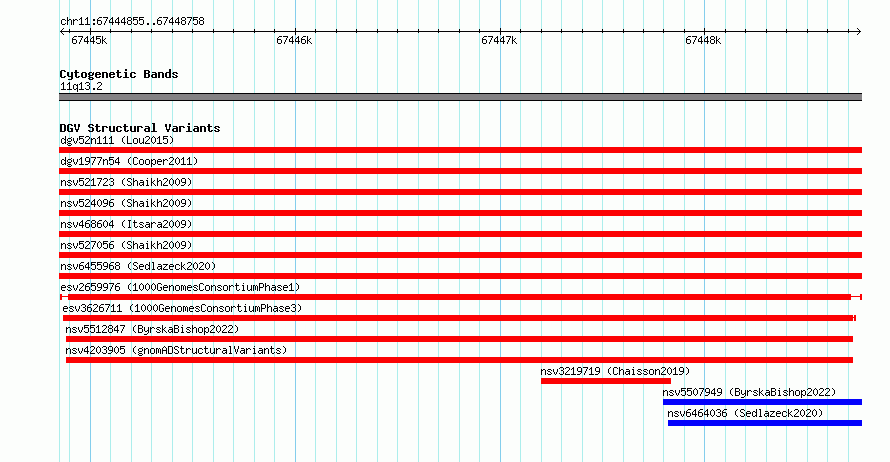The width and height of the screenshot is (890, 462).
Task: Open the nsv468604 (Itsara2009) variant
Action: point(126,224)
